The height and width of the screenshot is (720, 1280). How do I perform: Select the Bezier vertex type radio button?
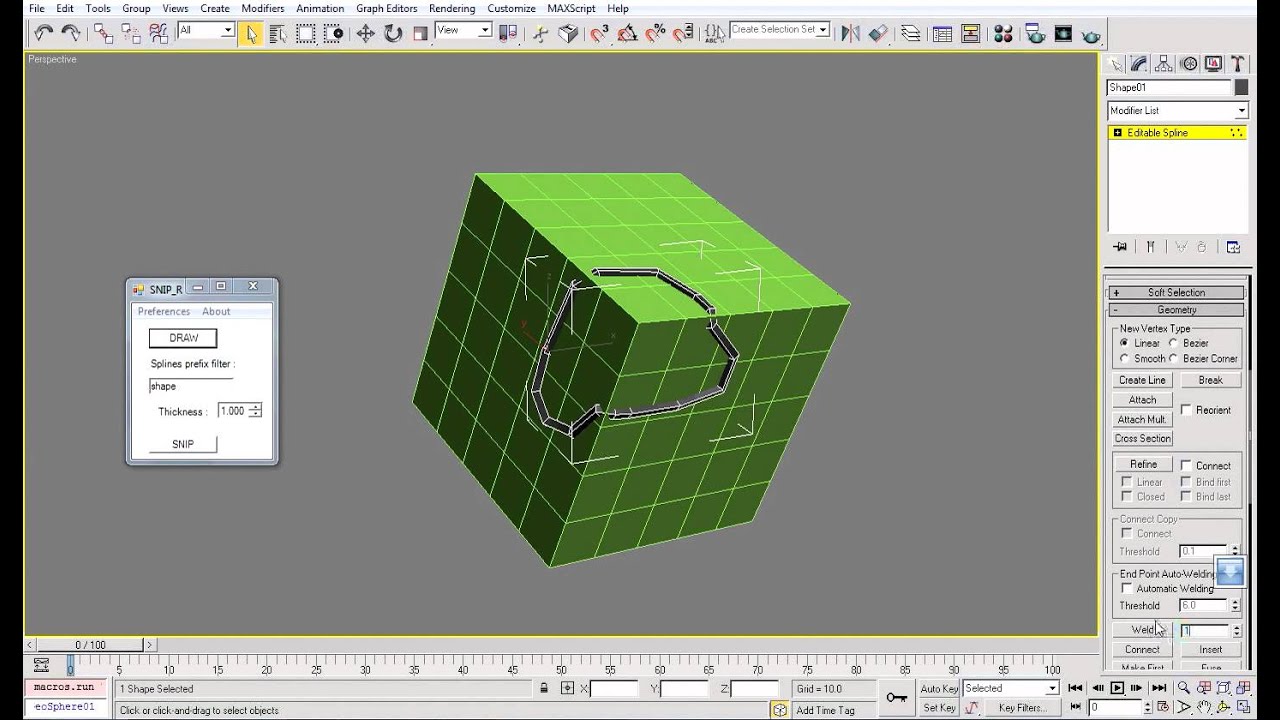tap(1173, 343)
